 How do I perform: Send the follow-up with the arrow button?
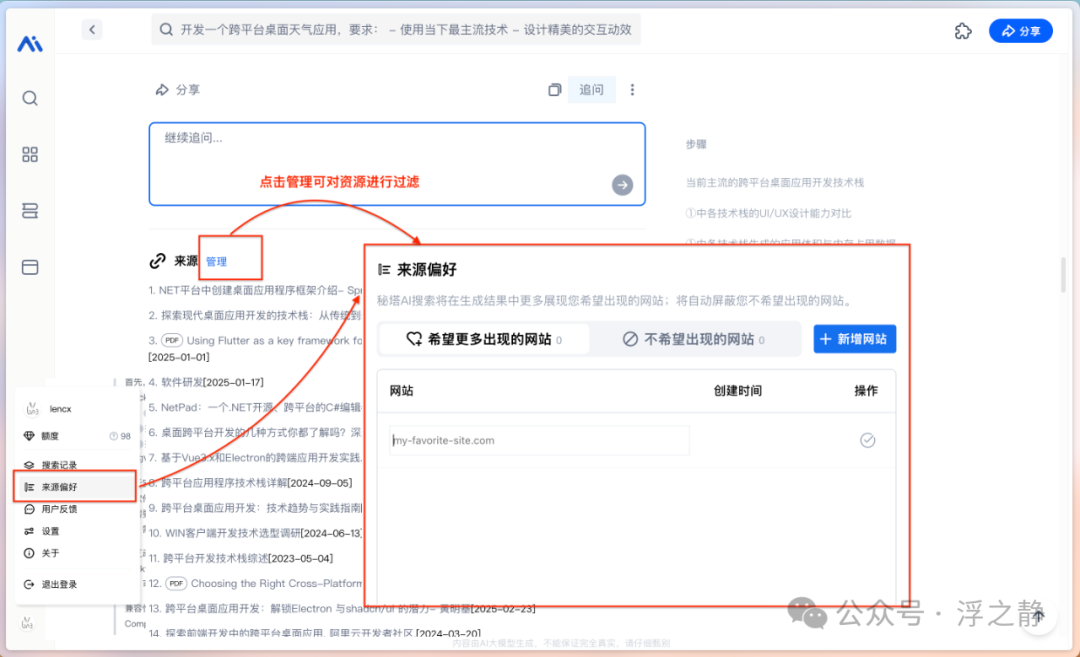(x=622, y=185)
